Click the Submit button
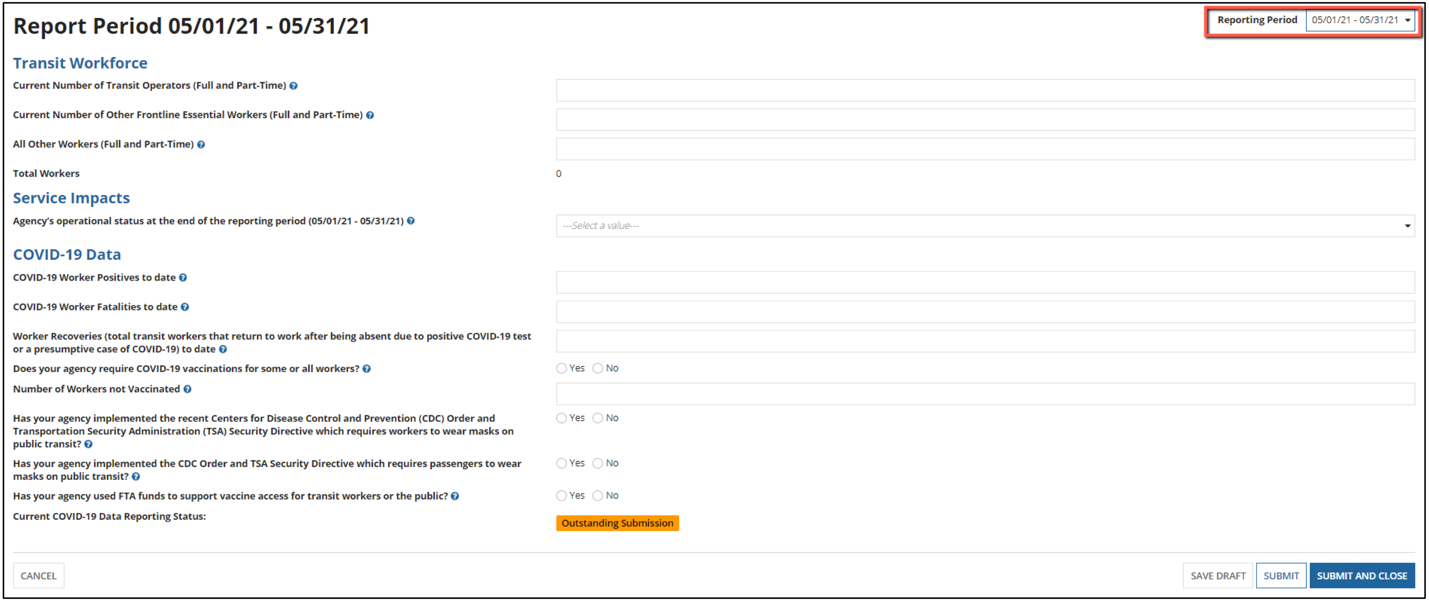 (1280, 576)
